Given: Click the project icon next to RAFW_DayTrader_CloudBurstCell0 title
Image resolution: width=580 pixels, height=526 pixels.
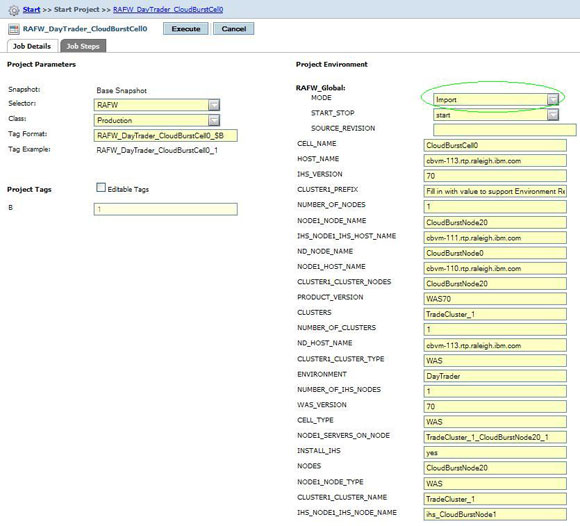Looking at the screenshot, I should point(14,29).
